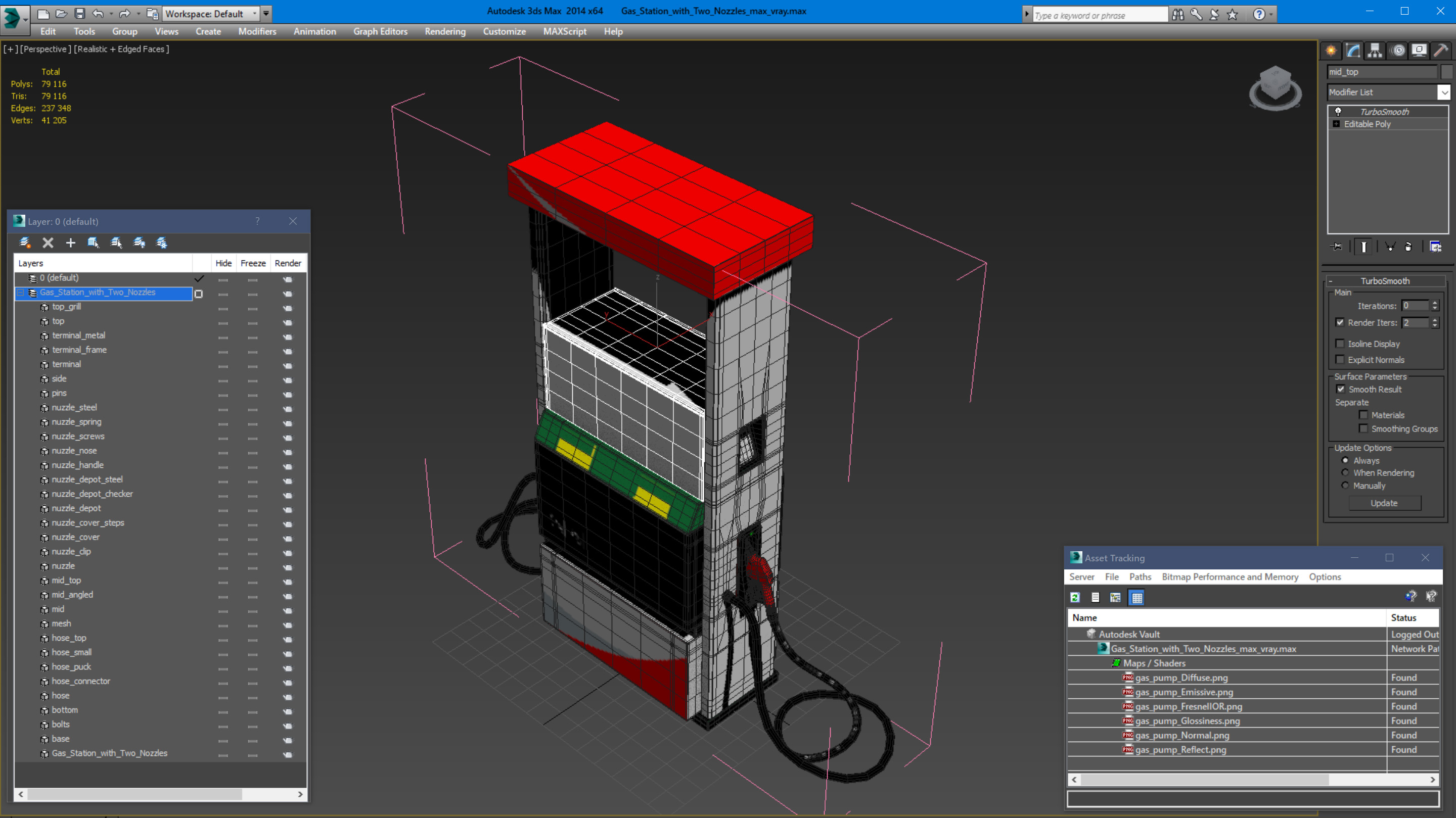Image resolution: width=1456 pixels, height=818 pixels.
Task: Uncheck the Smooth Result checkbox
Action: (1340, 389)
